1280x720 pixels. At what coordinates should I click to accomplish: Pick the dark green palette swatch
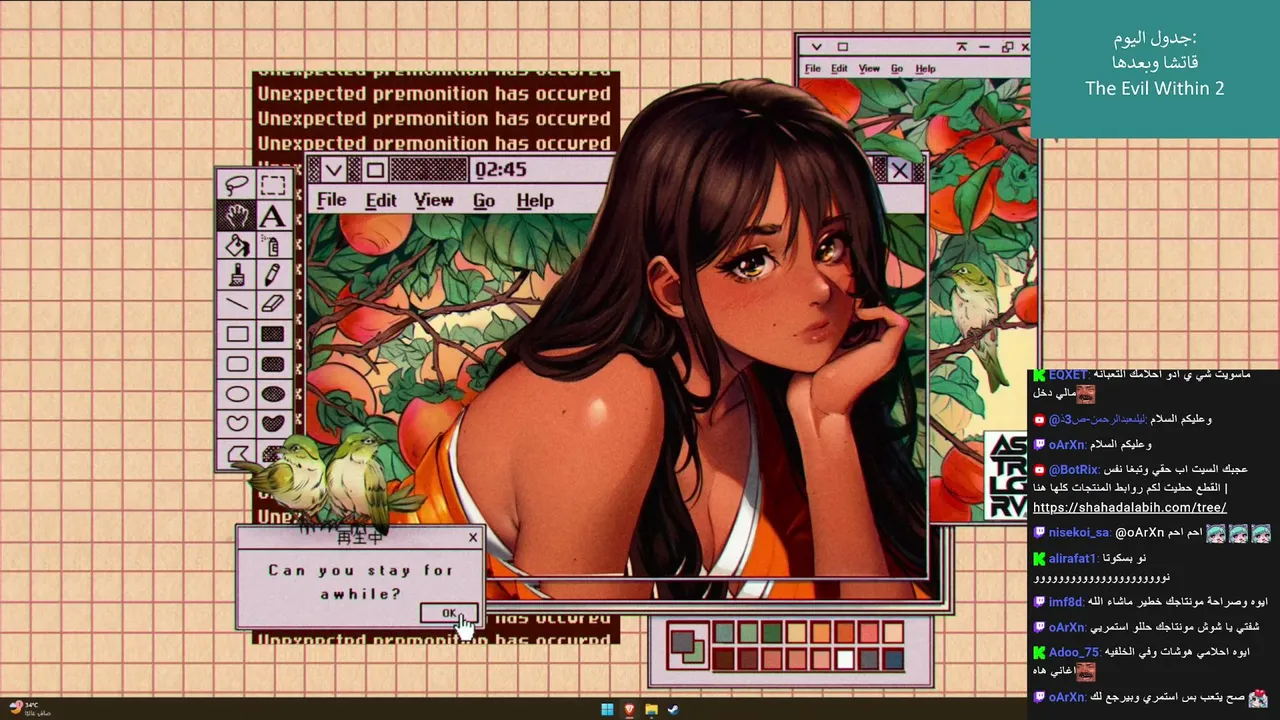click(772, 633)
